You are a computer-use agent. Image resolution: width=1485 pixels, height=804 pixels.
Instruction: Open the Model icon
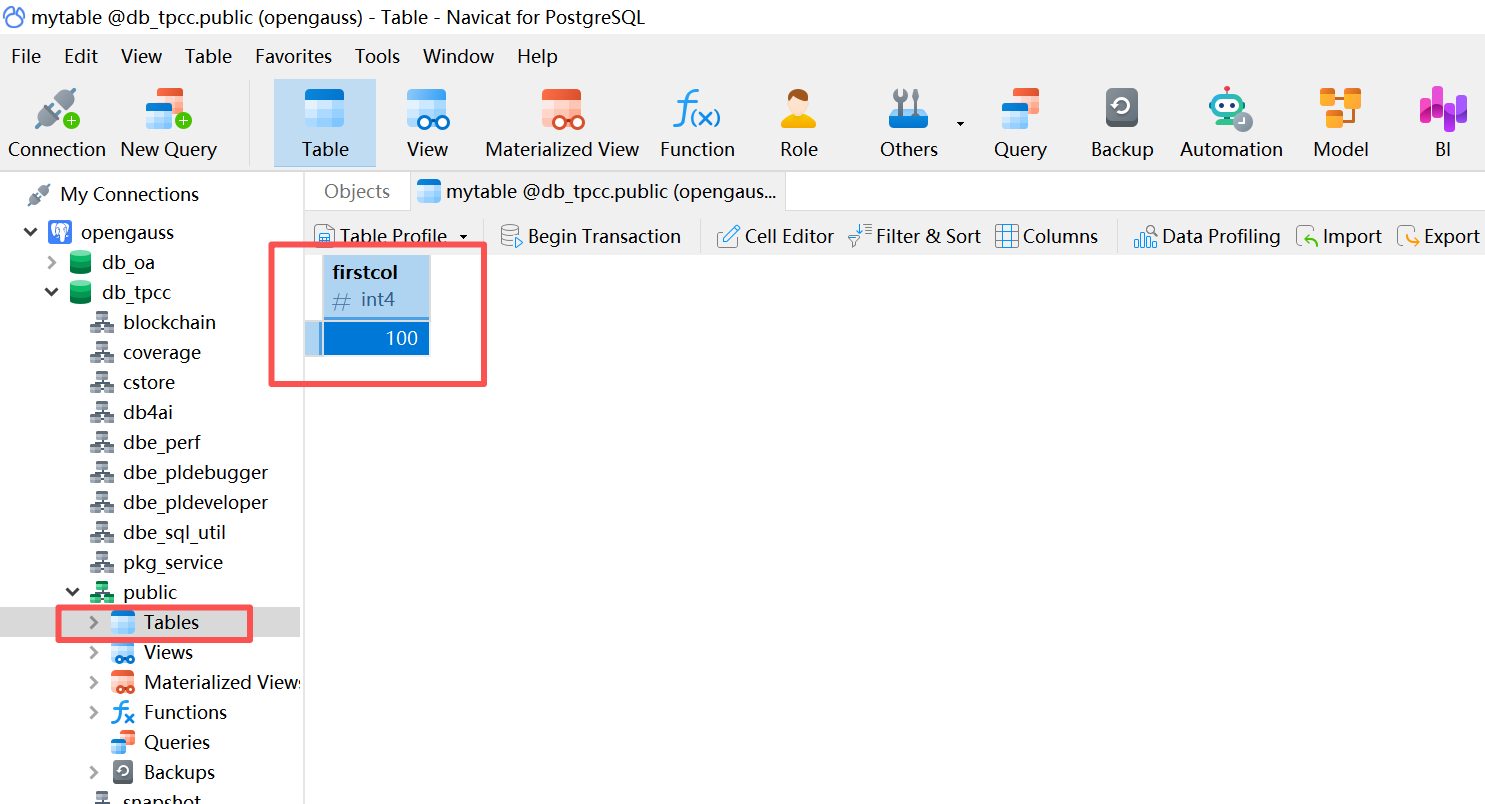point(1340,123)
